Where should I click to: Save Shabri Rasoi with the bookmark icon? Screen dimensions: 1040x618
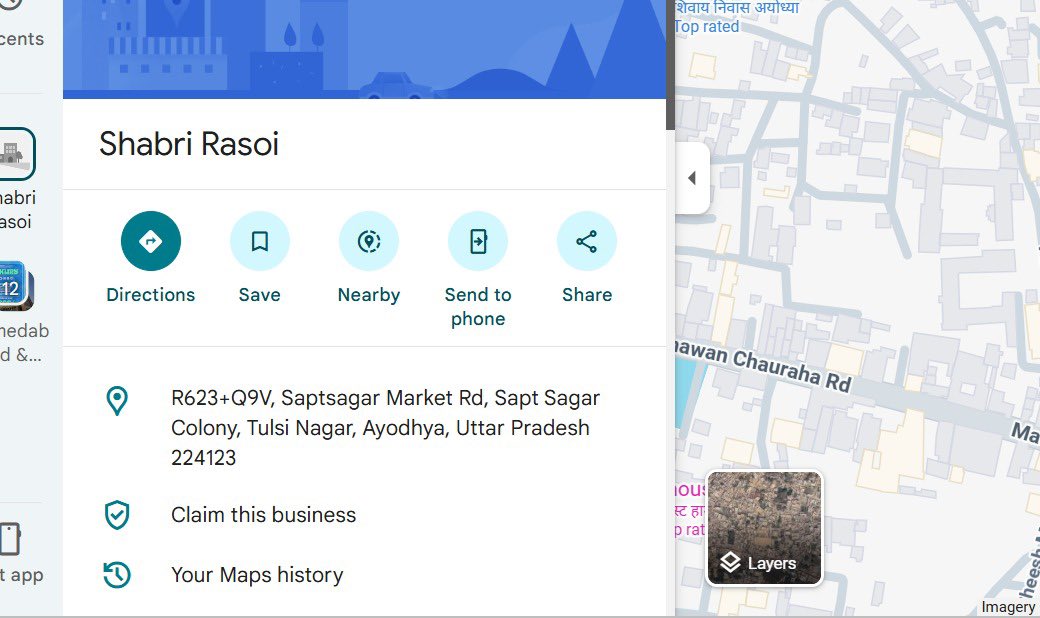point(259,241)
